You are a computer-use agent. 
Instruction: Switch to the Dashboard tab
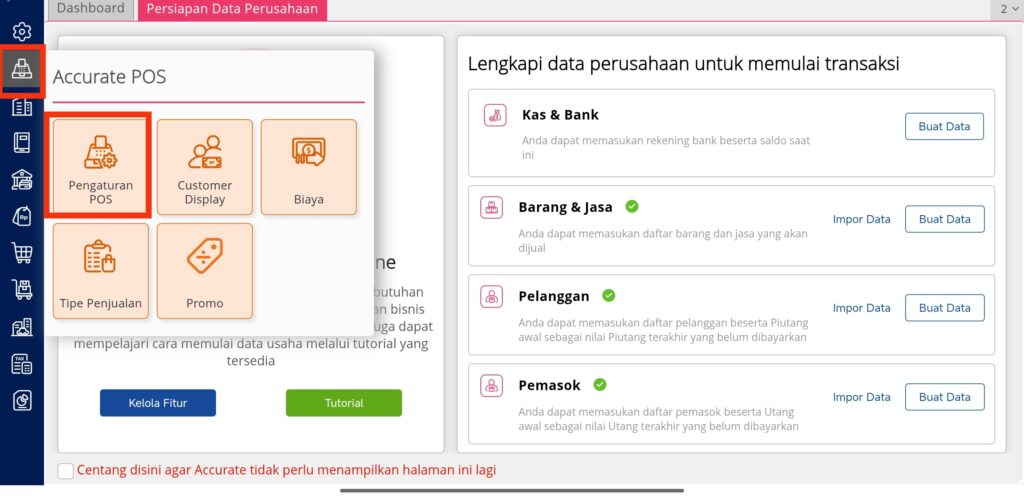pyautogui.click(x=90, y=9)
